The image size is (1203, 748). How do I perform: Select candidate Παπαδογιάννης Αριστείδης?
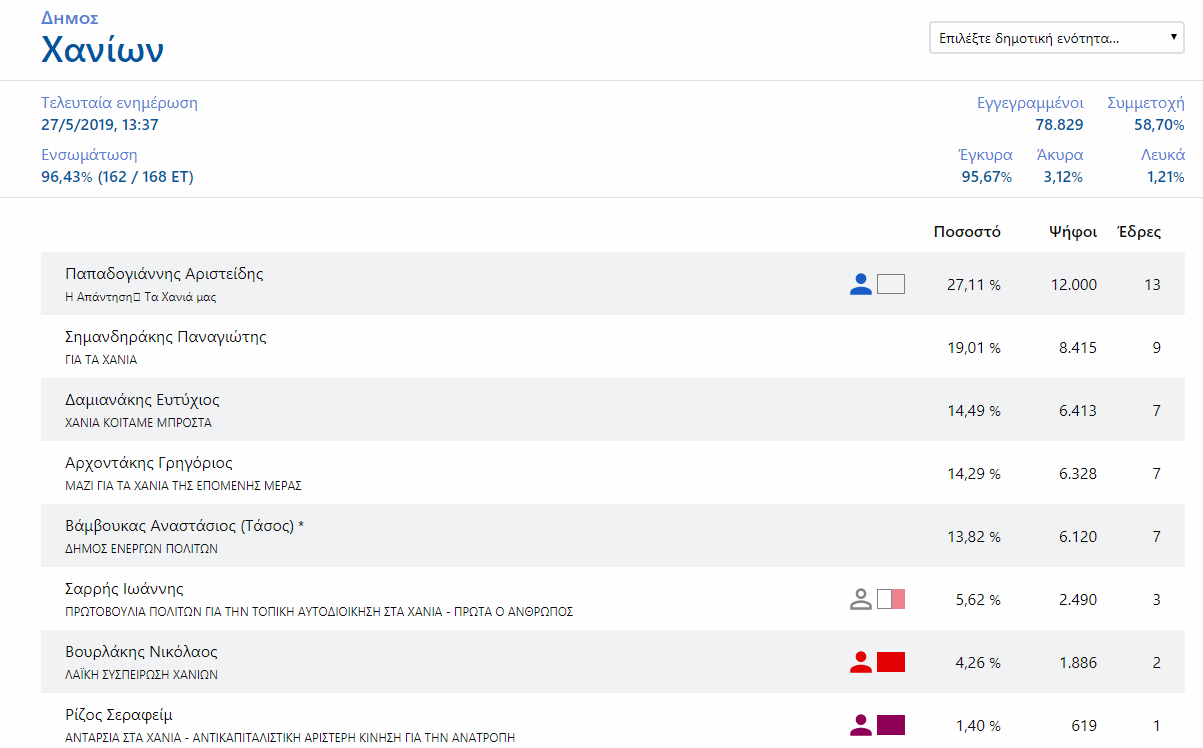point(164,274)
